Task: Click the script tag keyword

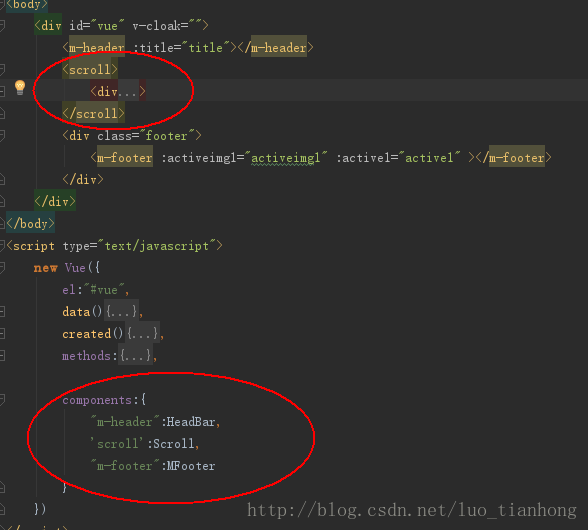Action: [x=34, y=246]
